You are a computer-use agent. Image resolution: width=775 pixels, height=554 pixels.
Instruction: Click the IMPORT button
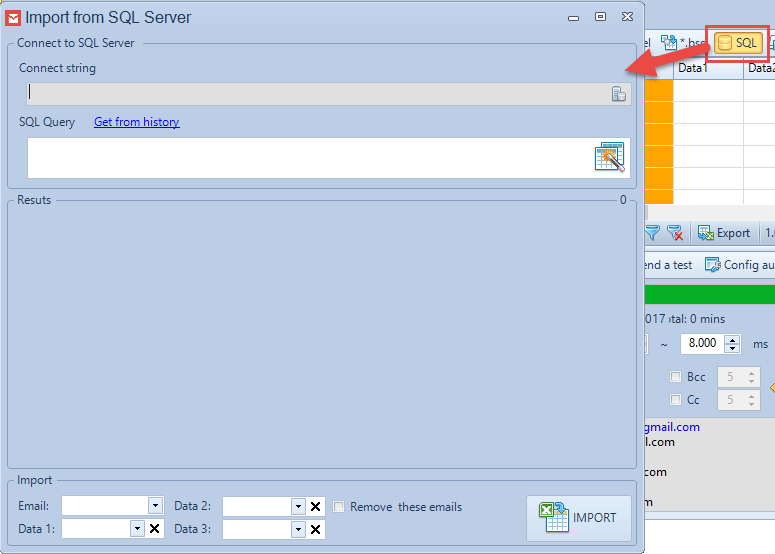point(579,518)
